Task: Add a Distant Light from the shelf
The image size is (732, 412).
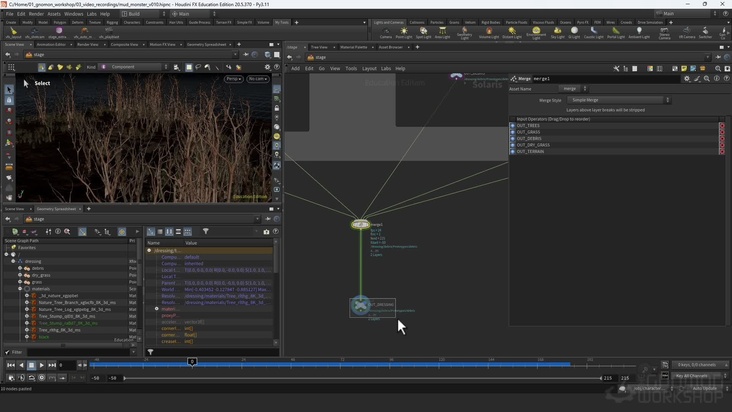Action: click(x=512, y=33)
